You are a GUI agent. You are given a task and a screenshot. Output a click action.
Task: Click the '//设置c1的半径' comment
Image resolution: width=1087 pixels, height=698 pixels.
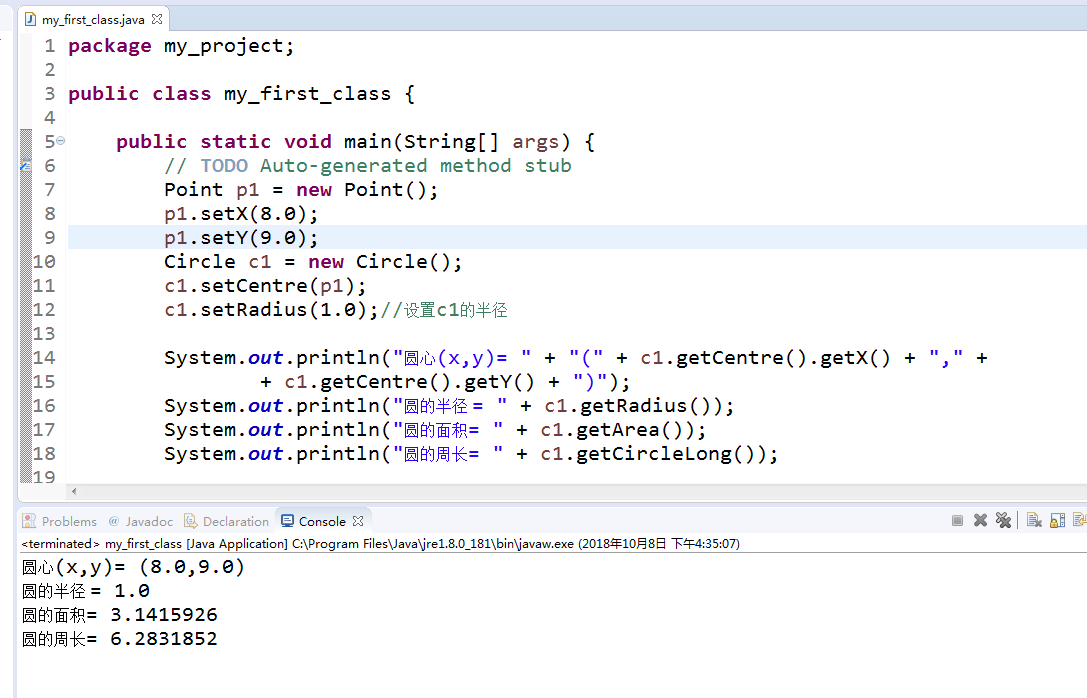(444, 310)
